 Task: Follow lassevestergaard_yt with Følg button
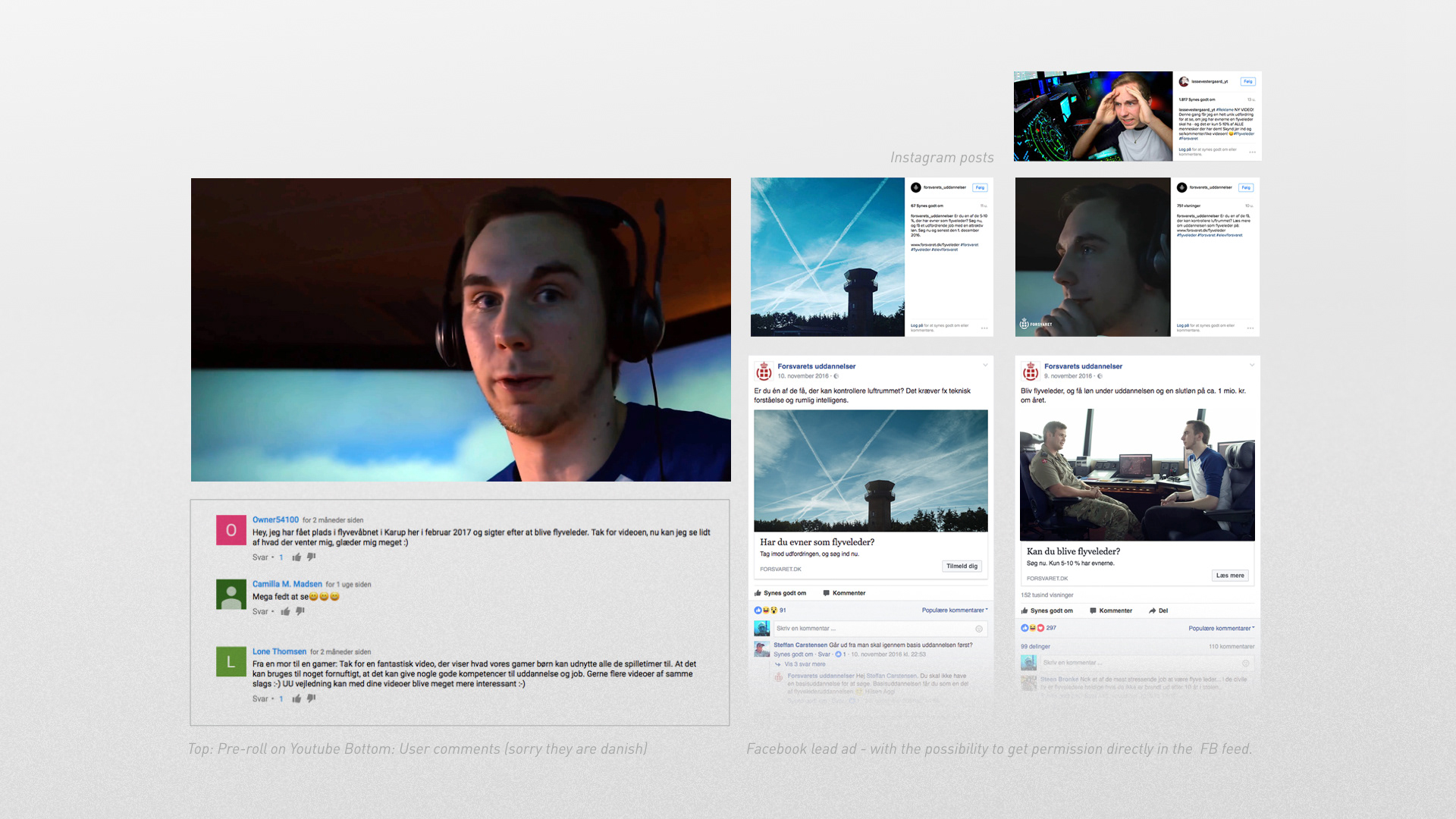(x=1247, y=82)
